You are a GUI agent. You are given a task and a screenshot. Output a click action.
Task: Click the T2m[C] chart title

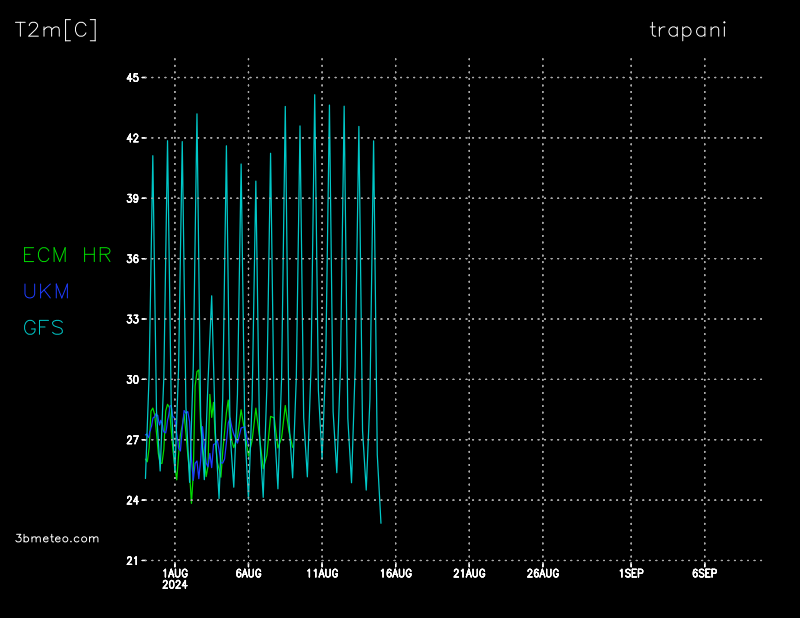[56, 30]
